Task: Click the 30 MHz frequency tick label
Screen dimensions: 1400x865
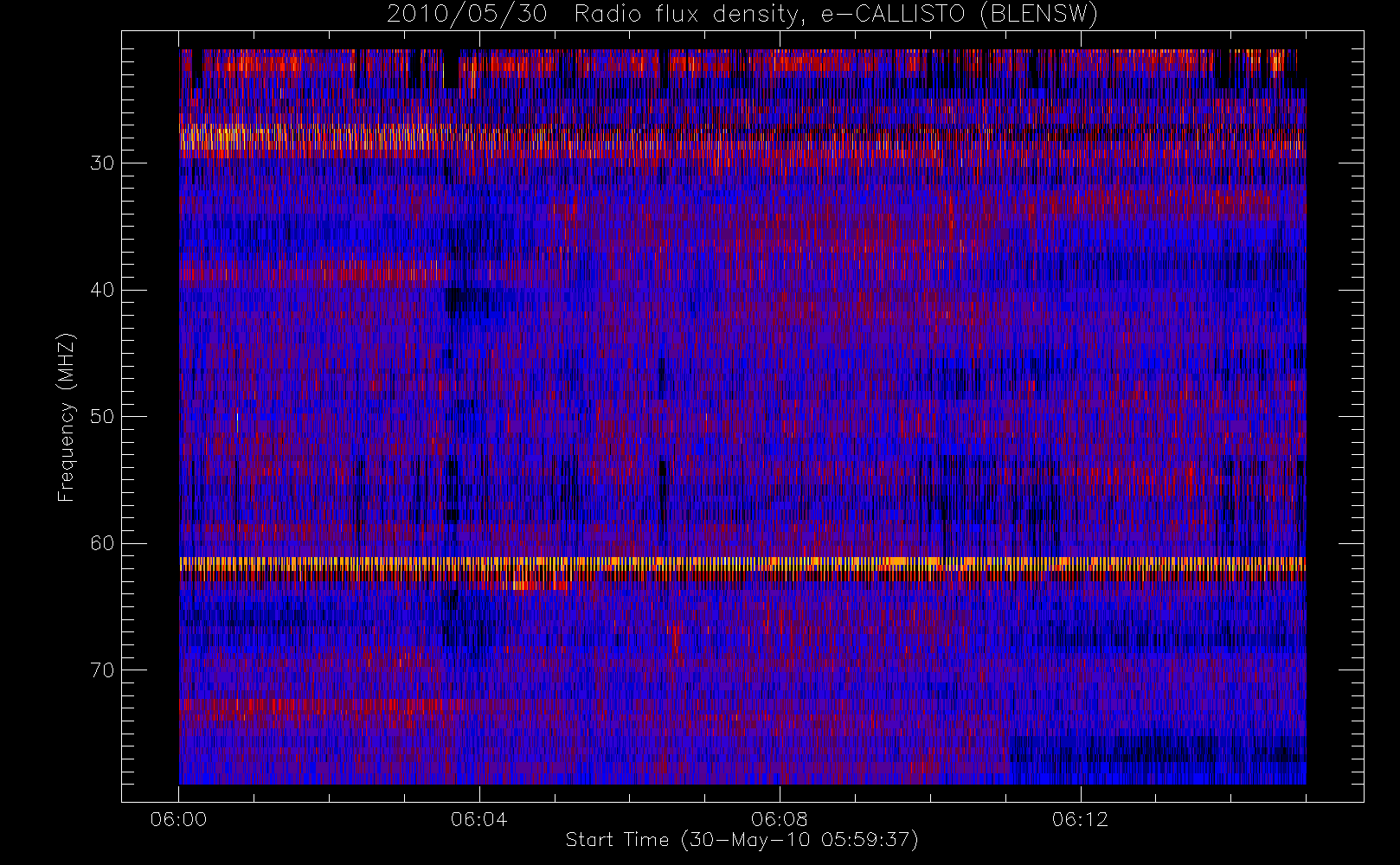Action: coord(102,163)
